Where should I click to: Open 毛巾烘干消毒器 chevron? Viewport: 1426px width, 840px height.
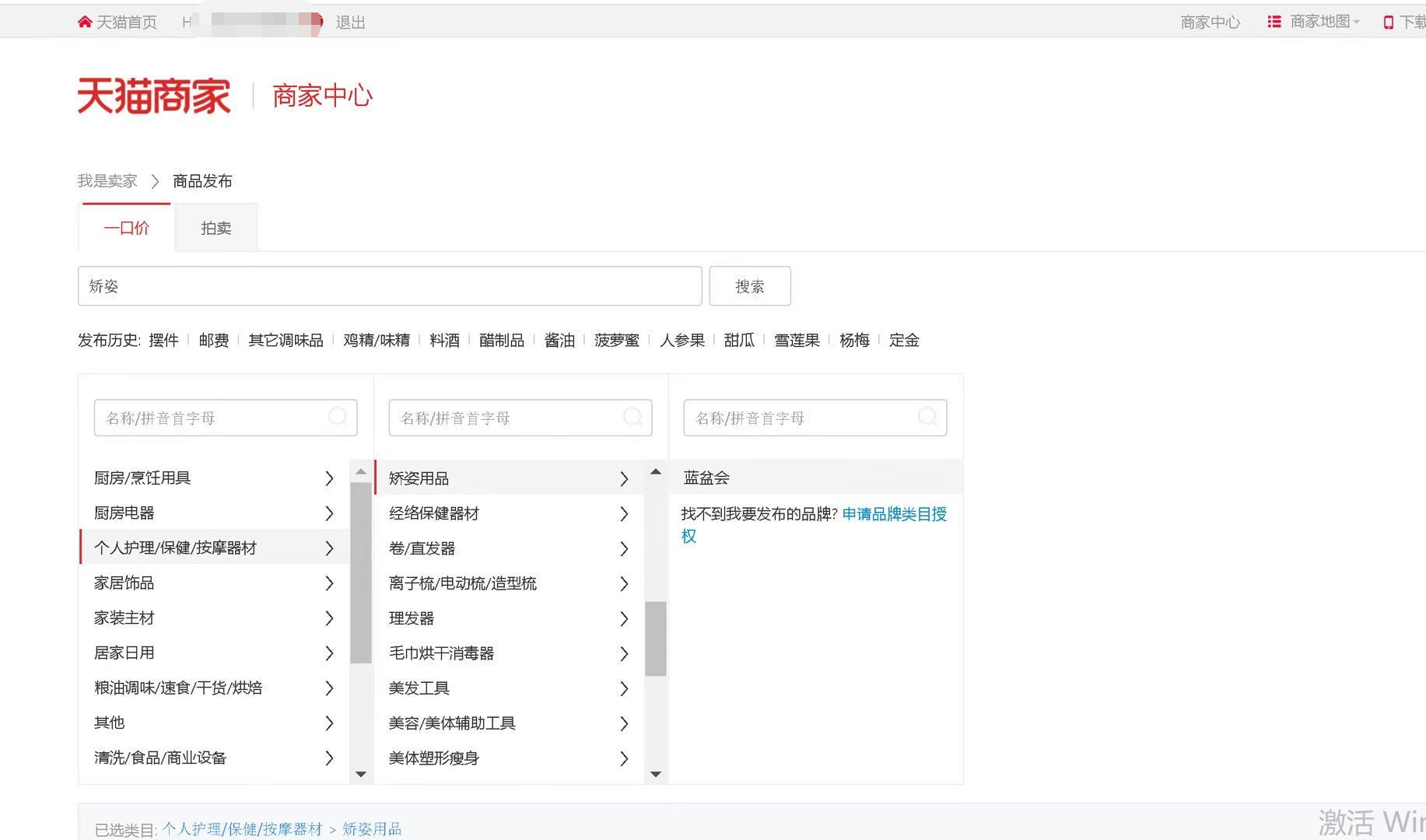[624, 654]
